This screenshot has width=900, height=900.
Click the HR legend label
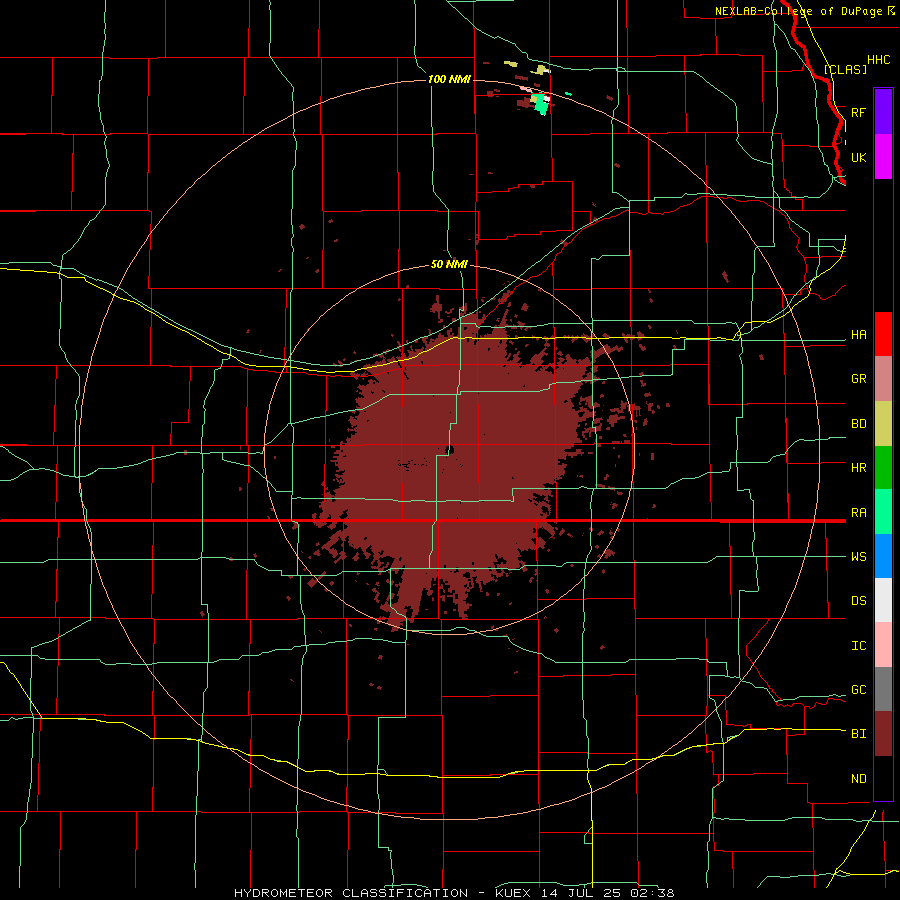(x=858, y=468)
